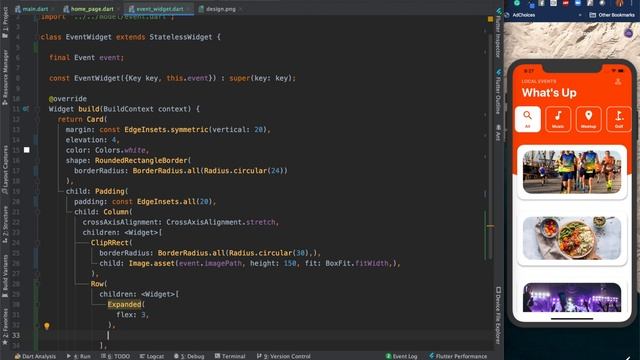Open the Flutter Outline panel
Screen dimensions: 640x360
498,92
